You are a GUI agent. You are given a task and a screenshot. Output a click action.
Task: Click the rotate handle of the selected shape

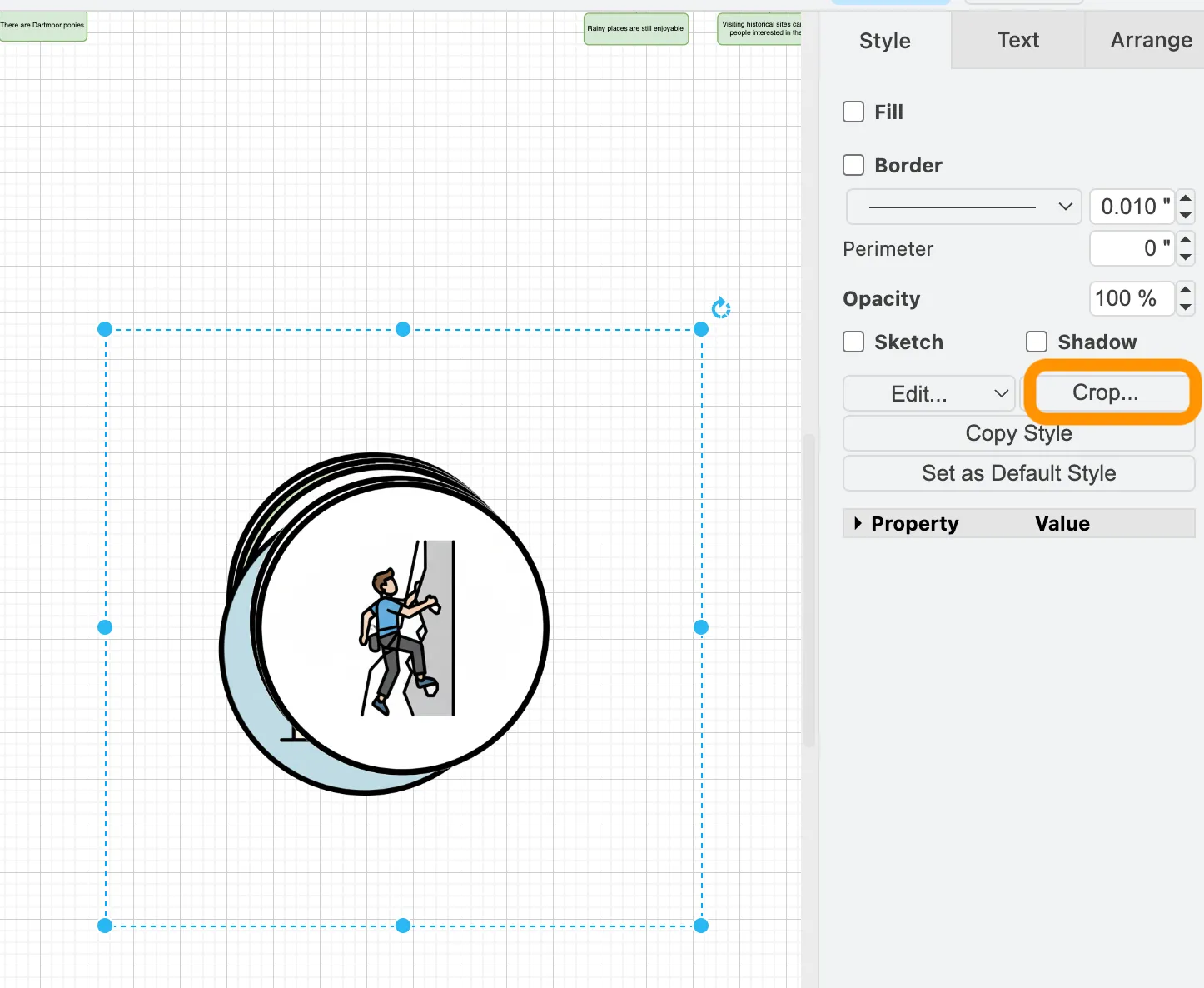click(721, 309)
